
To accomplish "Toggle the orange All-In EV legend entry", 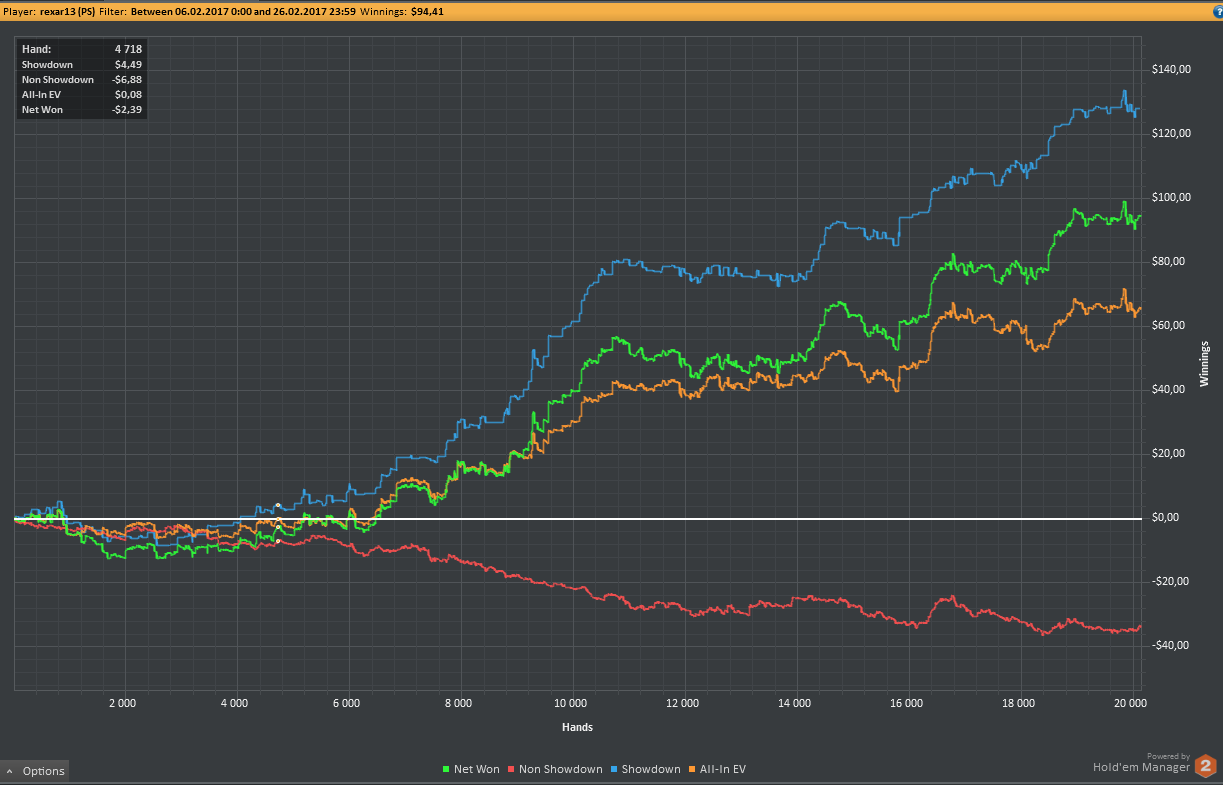I will (x=717, y=769).
